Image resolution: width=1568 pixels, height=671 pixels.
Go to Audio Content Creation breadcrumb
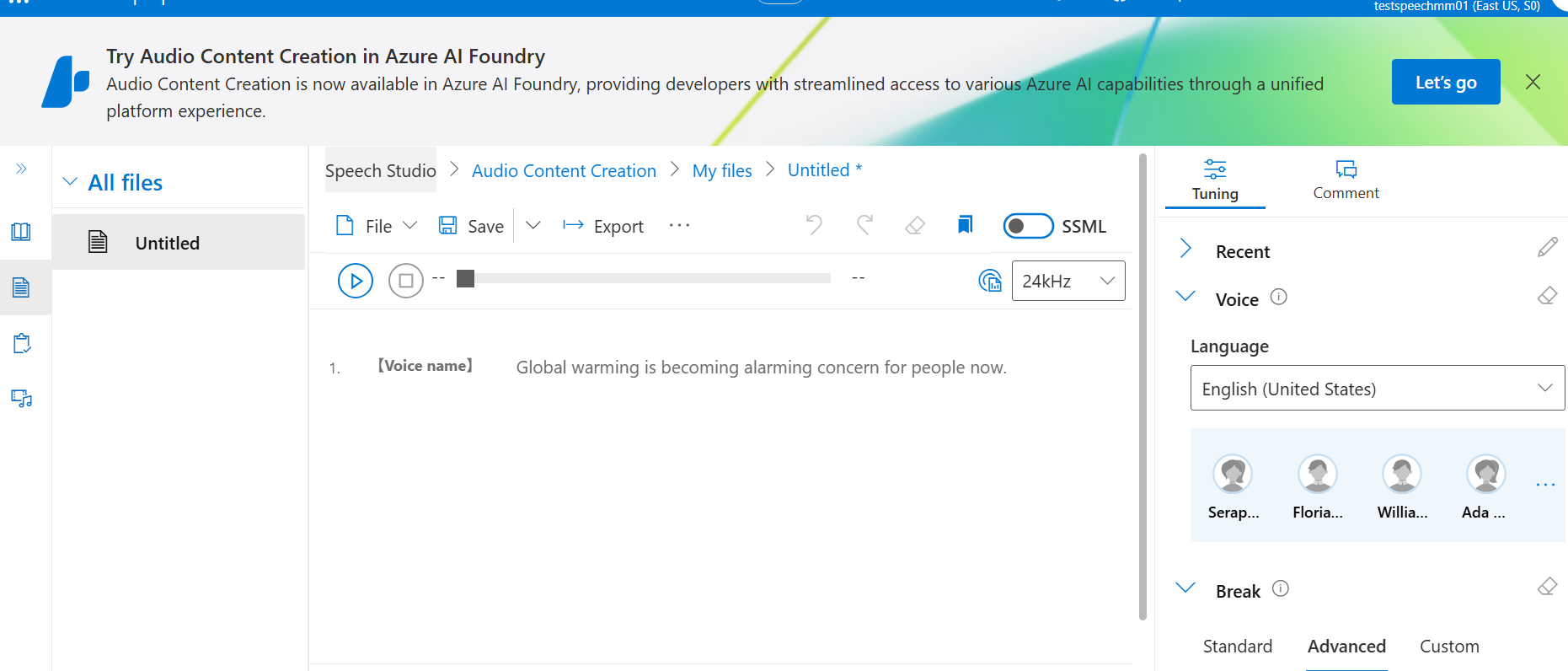tap(564, 170)
